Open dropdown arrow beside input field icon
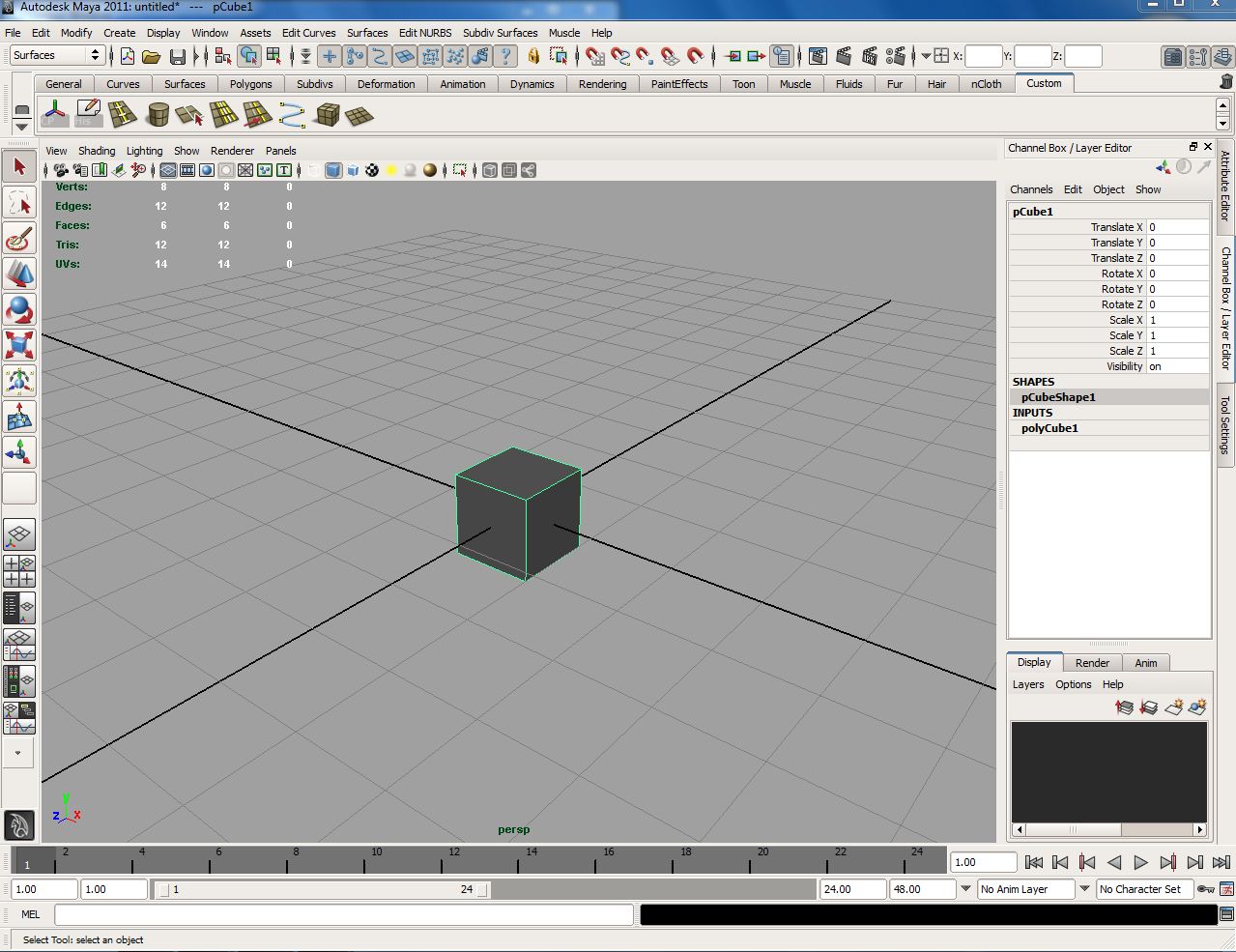This screenshot has width=1236, height=952. (926, 56)
